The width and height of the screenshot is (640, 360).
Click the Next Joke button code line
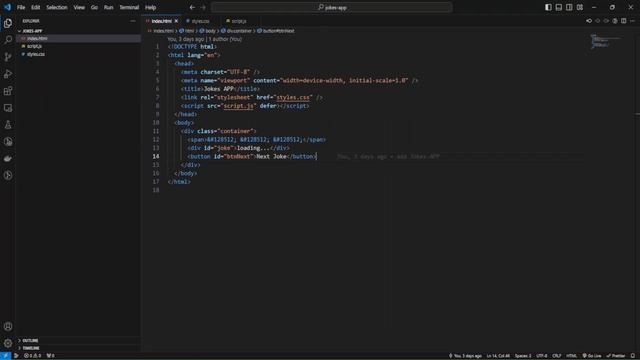pos(252,156)
